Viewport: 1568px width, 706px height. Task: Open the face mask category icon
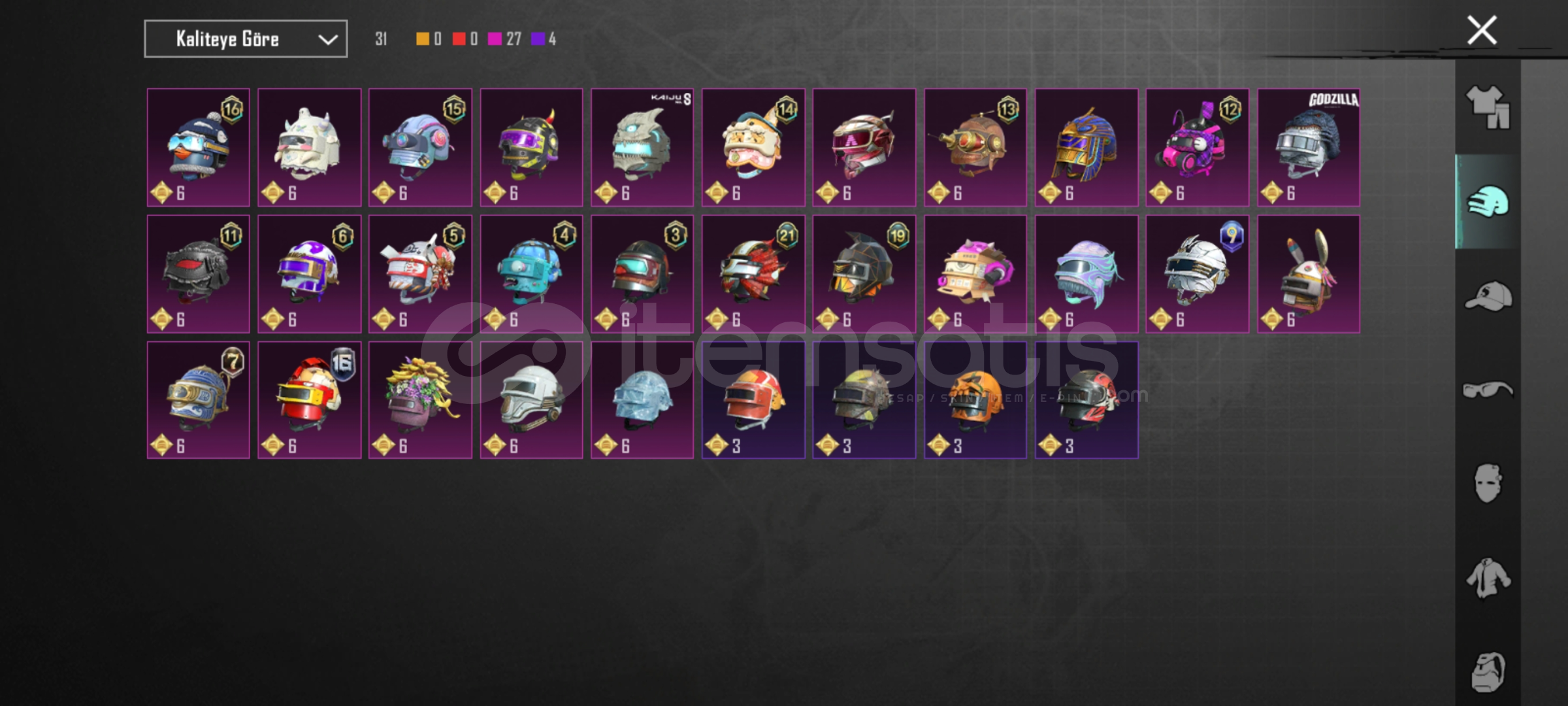coord(1488,484)
